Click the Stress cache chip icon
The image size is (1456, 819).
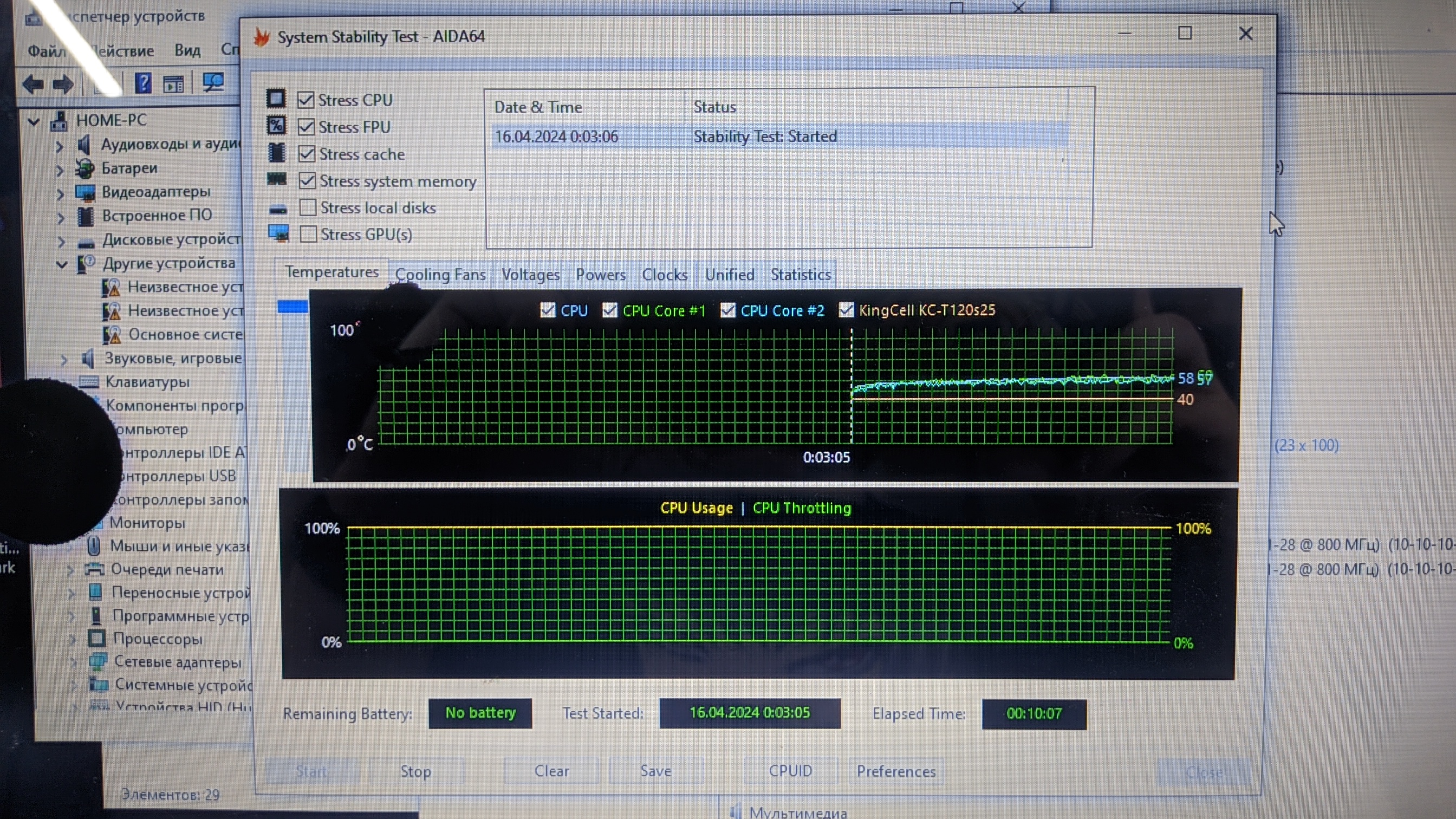click(277, 153)
